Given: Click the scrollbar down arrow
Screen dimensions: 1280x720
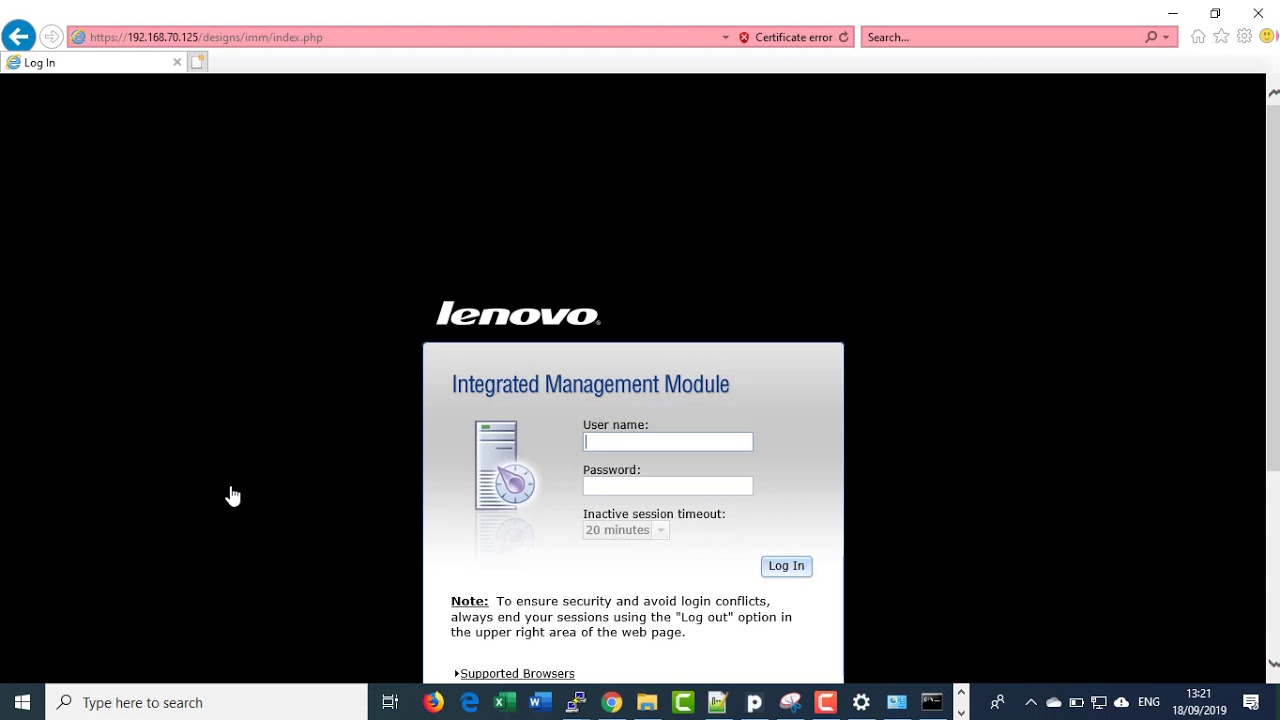Looking at the screenshot, I should pyautogui.click(x=1273, y=663).
